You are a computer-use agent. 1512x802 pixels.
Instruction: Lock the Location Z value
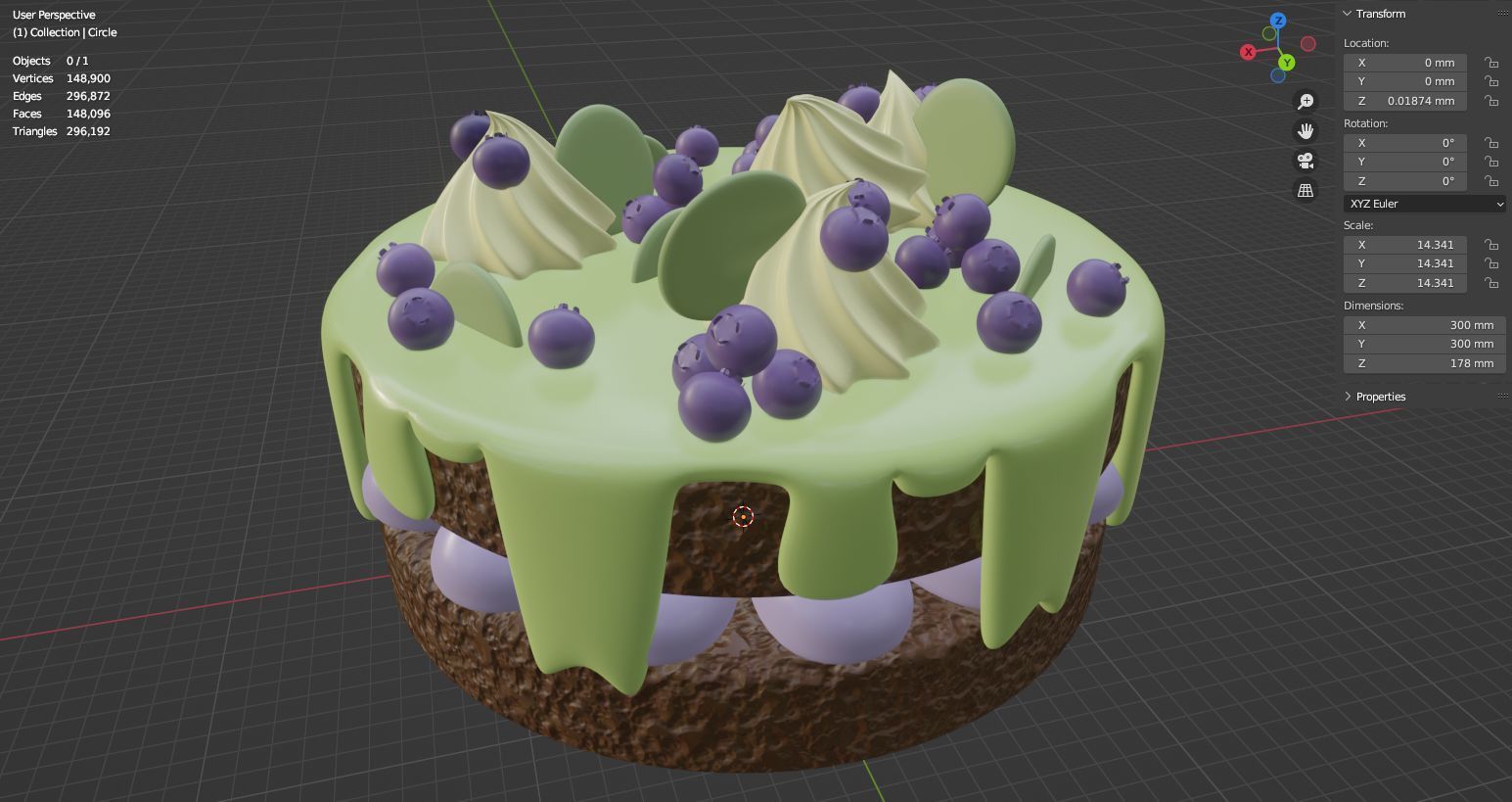1491,101
